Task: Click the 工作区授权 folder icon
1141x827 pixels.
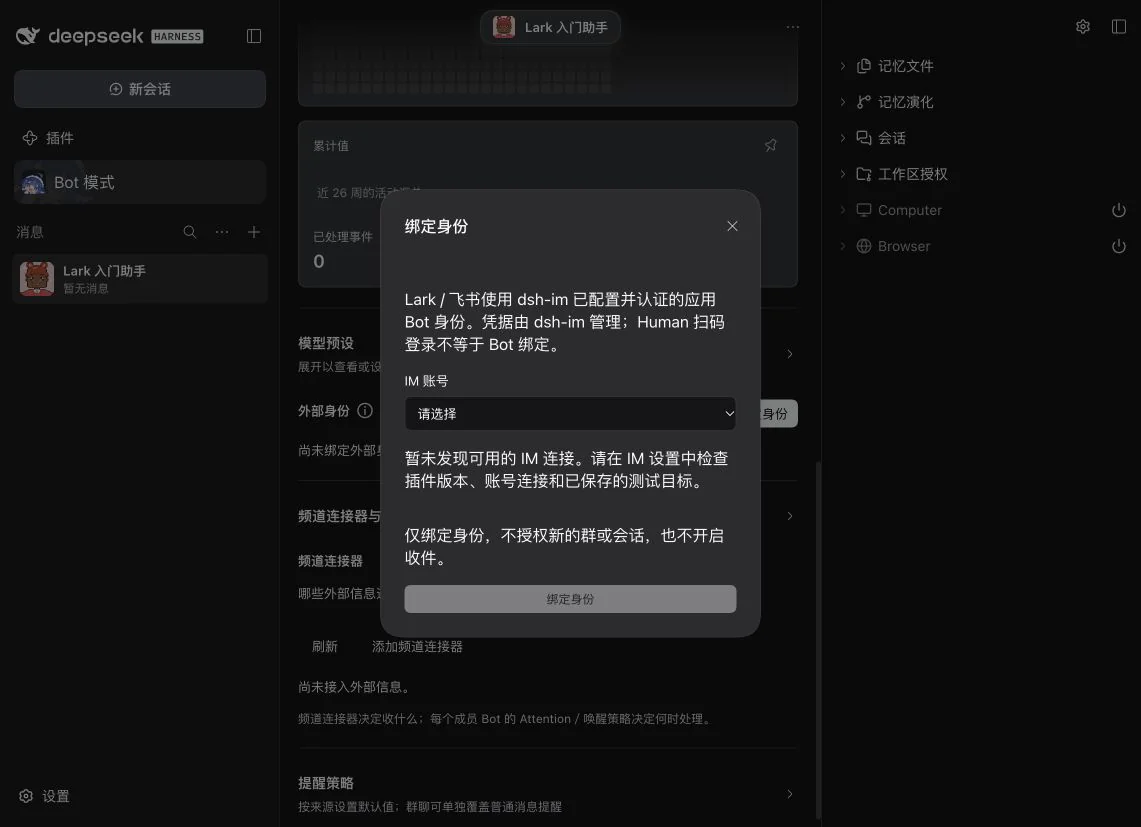Action: (864, 174)
